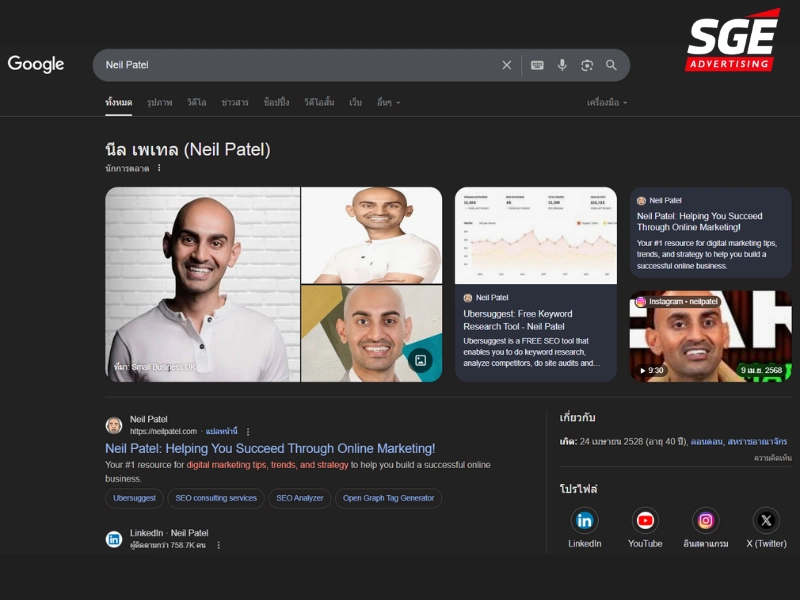800x600 pixels.
Task: Open the three-dot menu for the neilpatel.com result
Action: coord(248,432)
